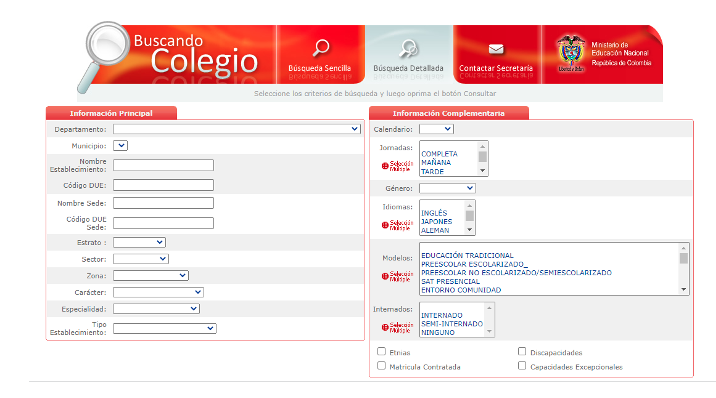Expand the Zona dropdown
This screenshot has height=398, width=716.
coord(151,275)
